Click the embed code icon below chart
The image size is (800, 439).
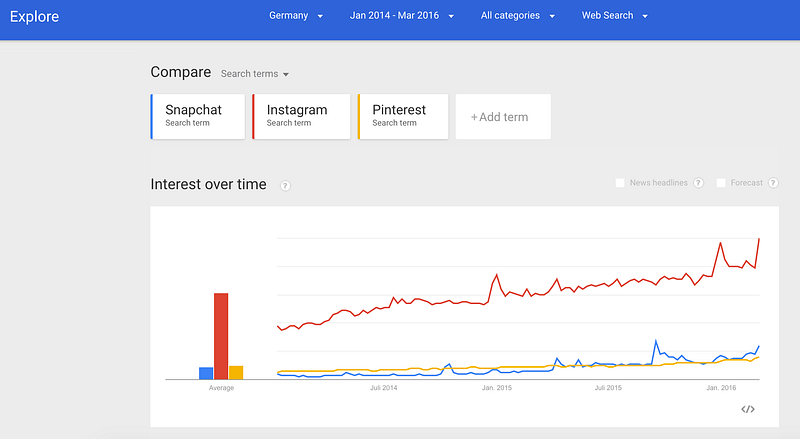click(747, 409)
